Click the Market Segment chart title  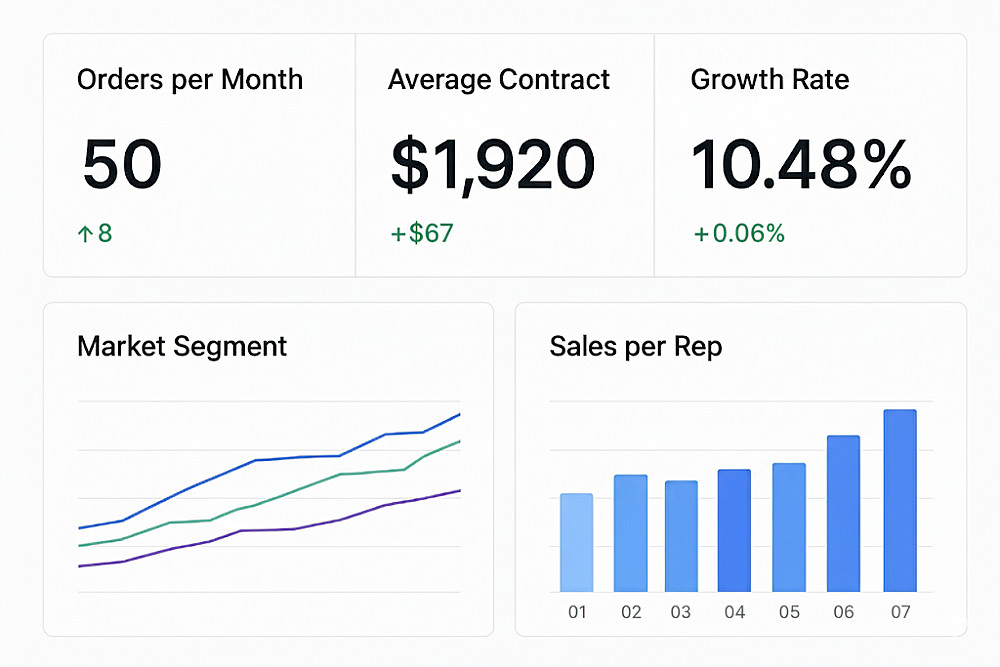182,346
